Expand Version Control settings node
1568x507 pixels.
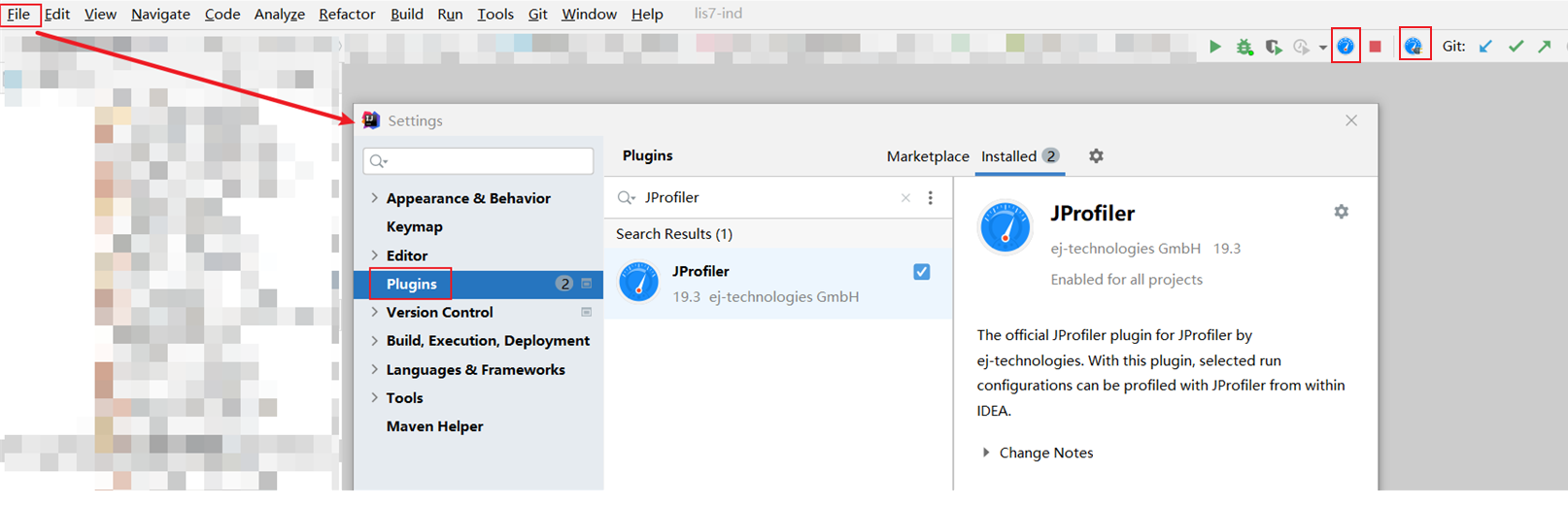pos(375,312)
